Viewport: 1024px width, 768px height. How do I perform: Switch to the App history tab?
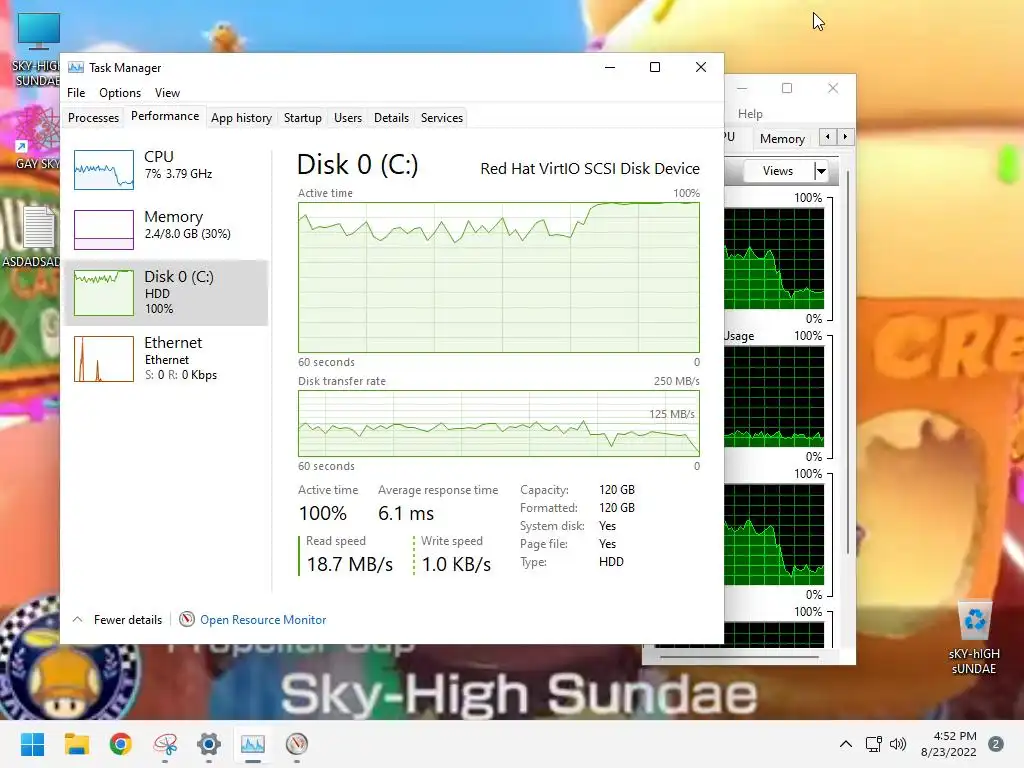(241, 118)
